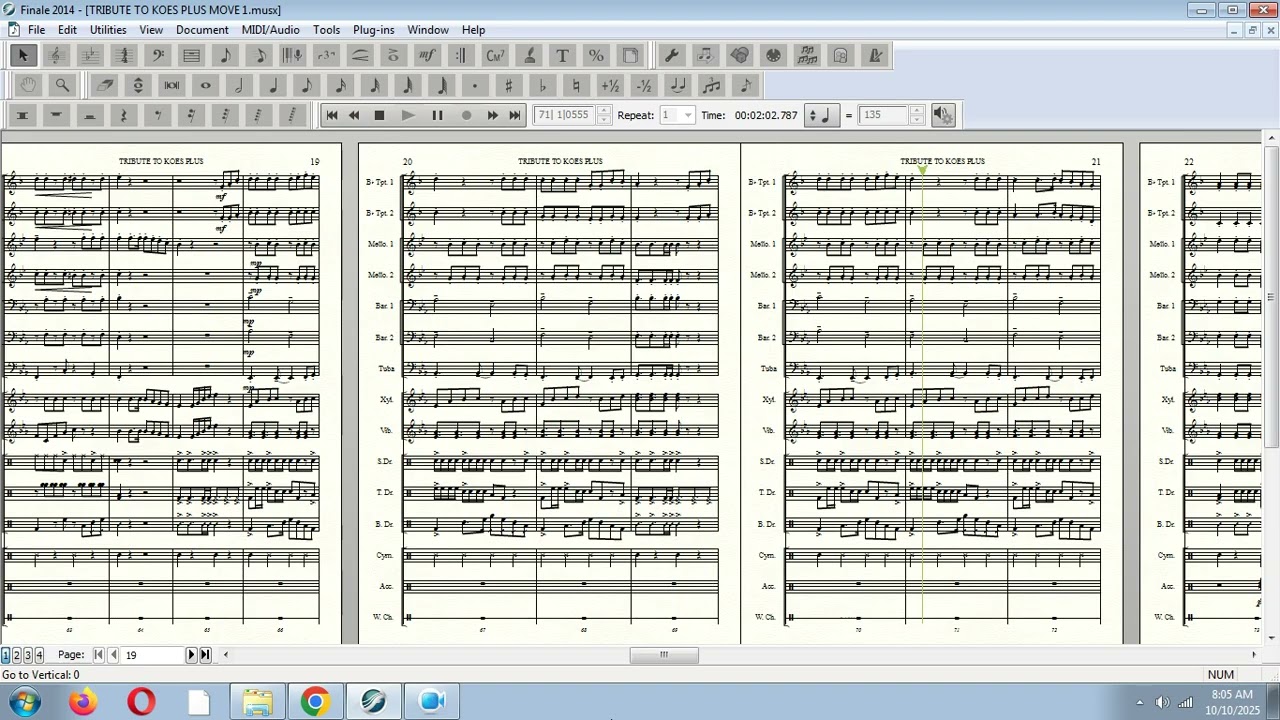Open the Repeat dropdown
The image size is (1280, 720).
[x=687, y=115]
